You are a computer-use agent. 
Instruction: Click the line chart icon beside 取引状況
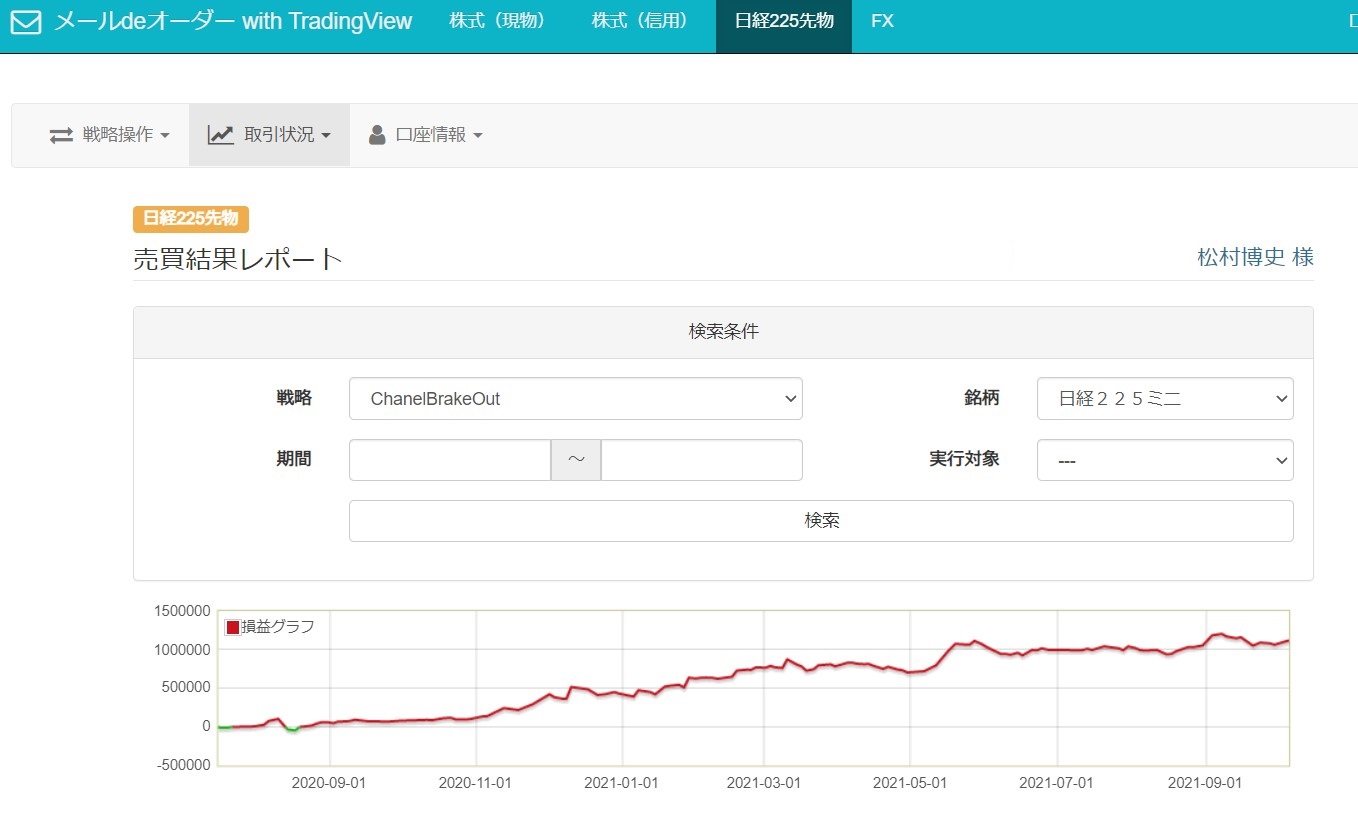(220, 135)
